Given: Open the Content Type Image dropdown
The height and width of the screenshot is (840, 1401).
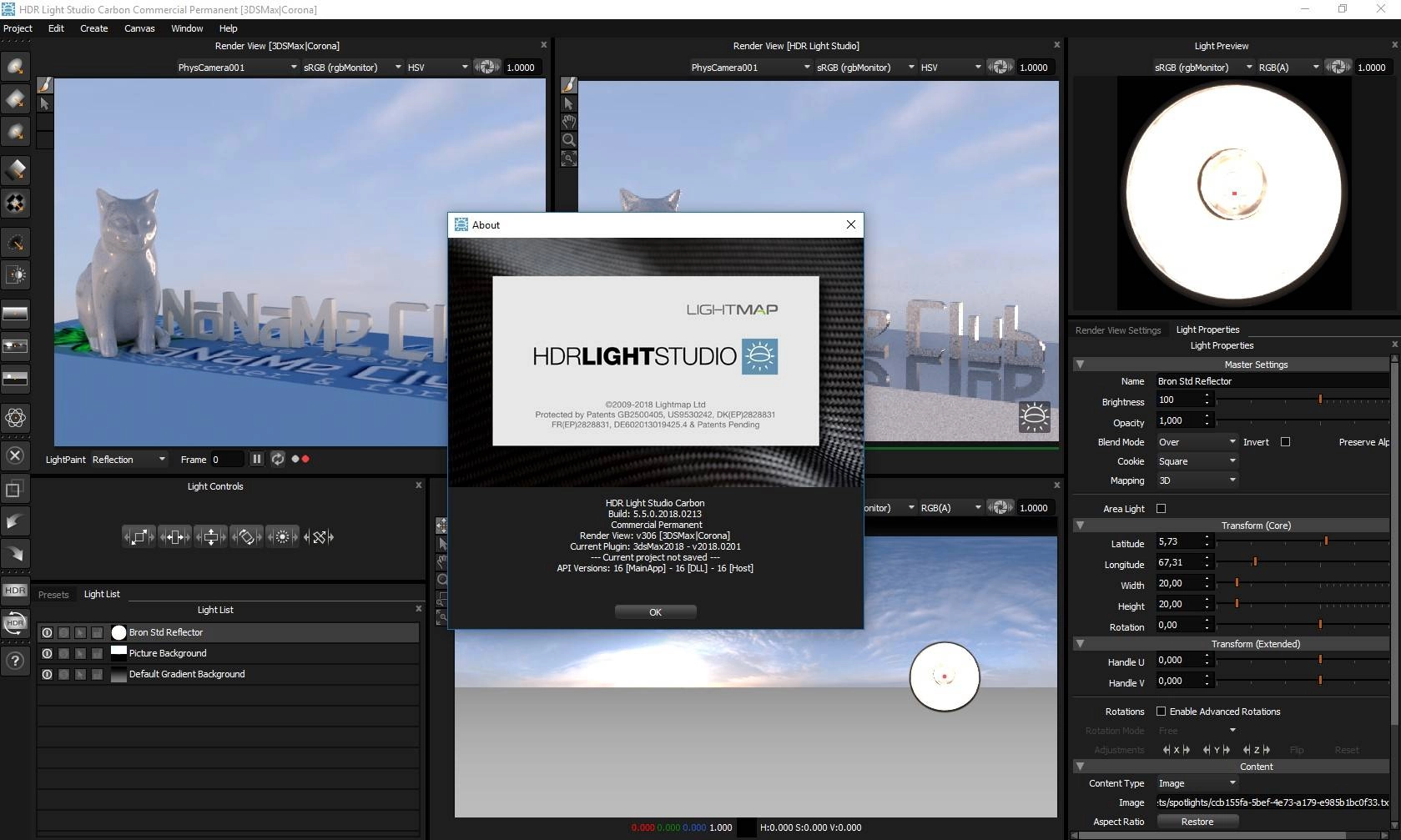Looking at the screenshot, I should coord(1197,783).
